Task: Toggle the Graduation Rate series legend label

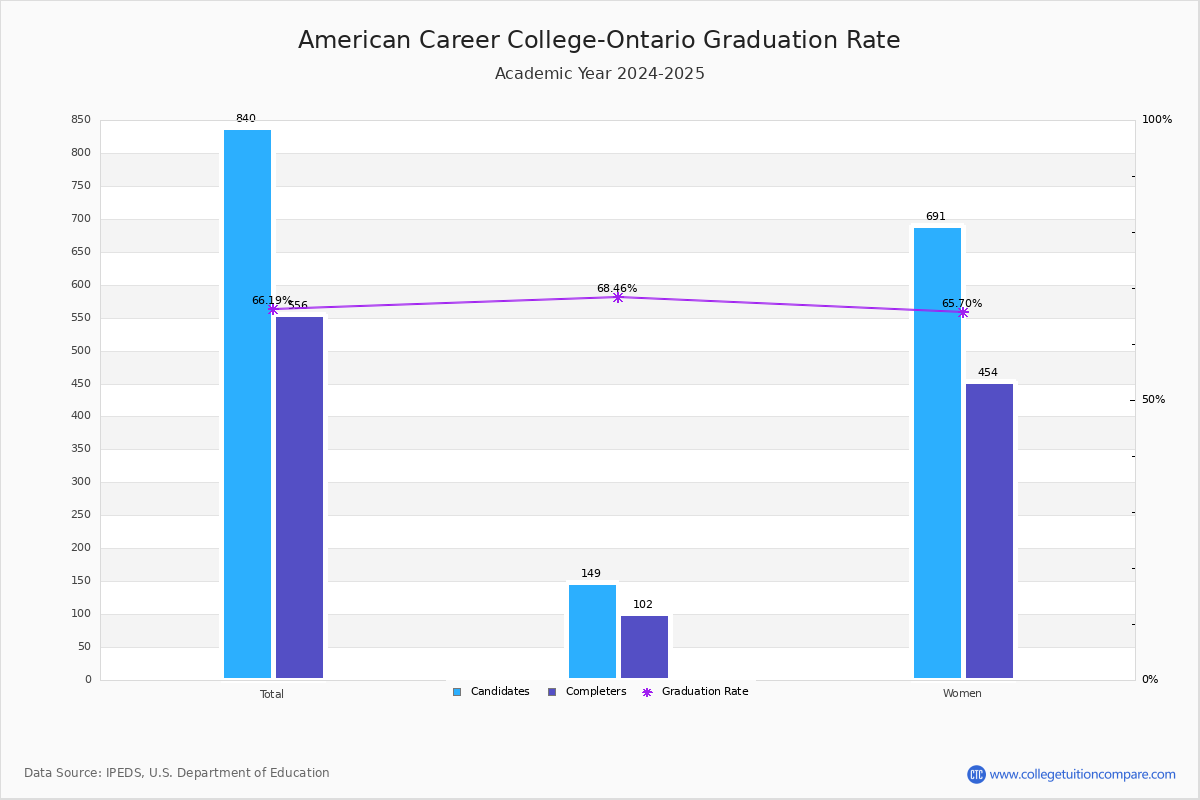Action: (705, 692)
